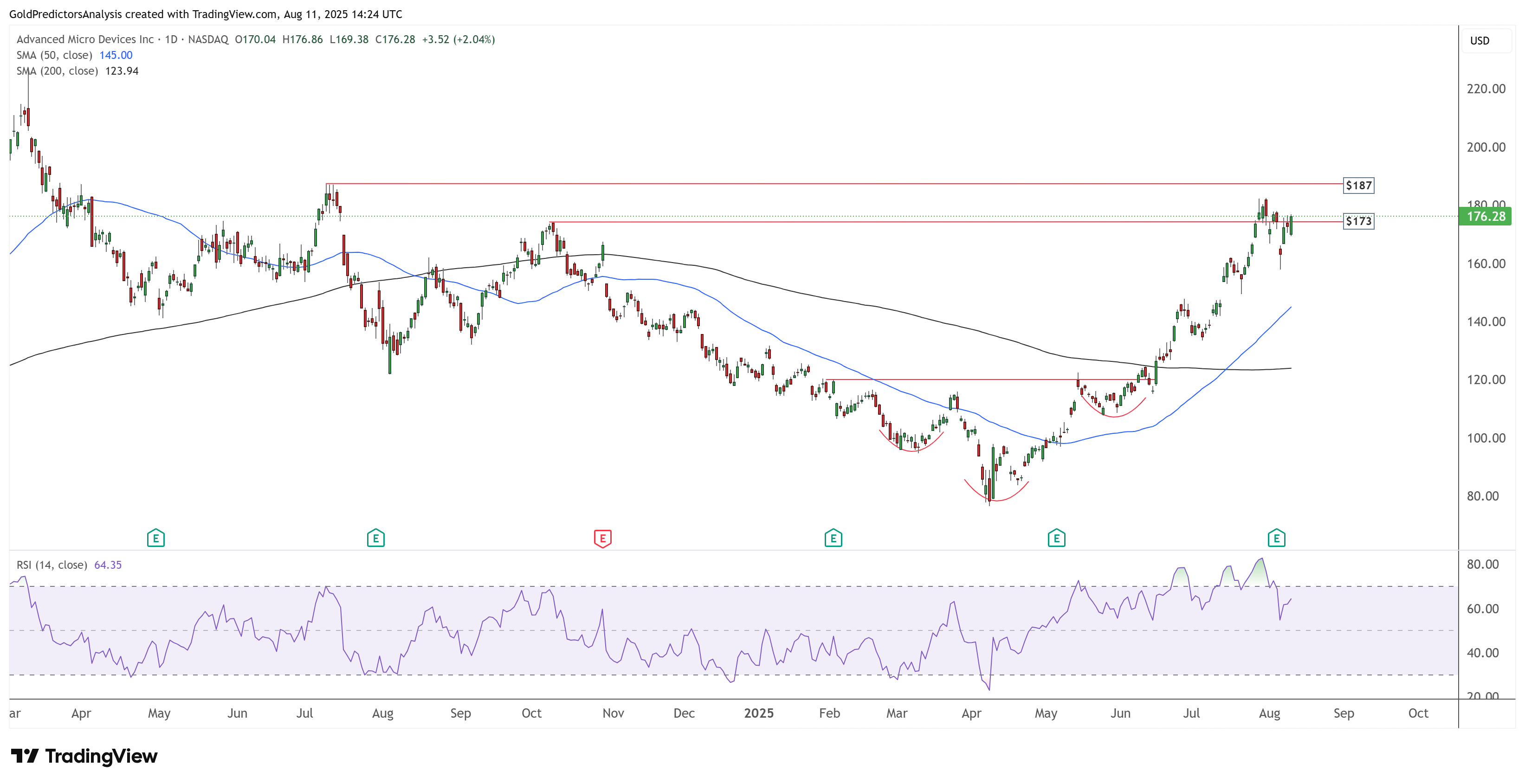Image resolution: width=1525 pixels, height=784 pixels.
Task: Click the Advanced Micro Devices Inc title
Action: pos(85,39)
